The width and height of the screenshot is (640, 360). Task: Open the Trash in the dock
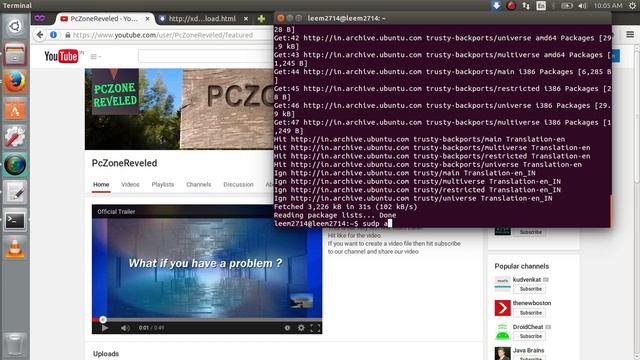15,345
